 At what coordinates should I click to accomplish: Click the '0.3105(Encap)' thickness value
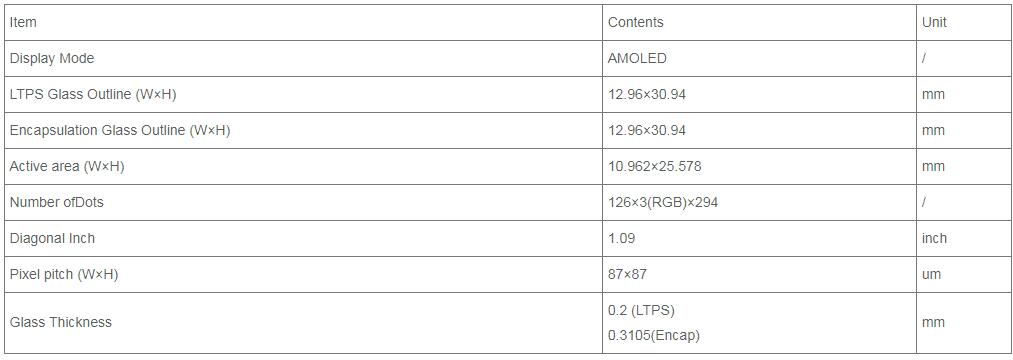654,336
